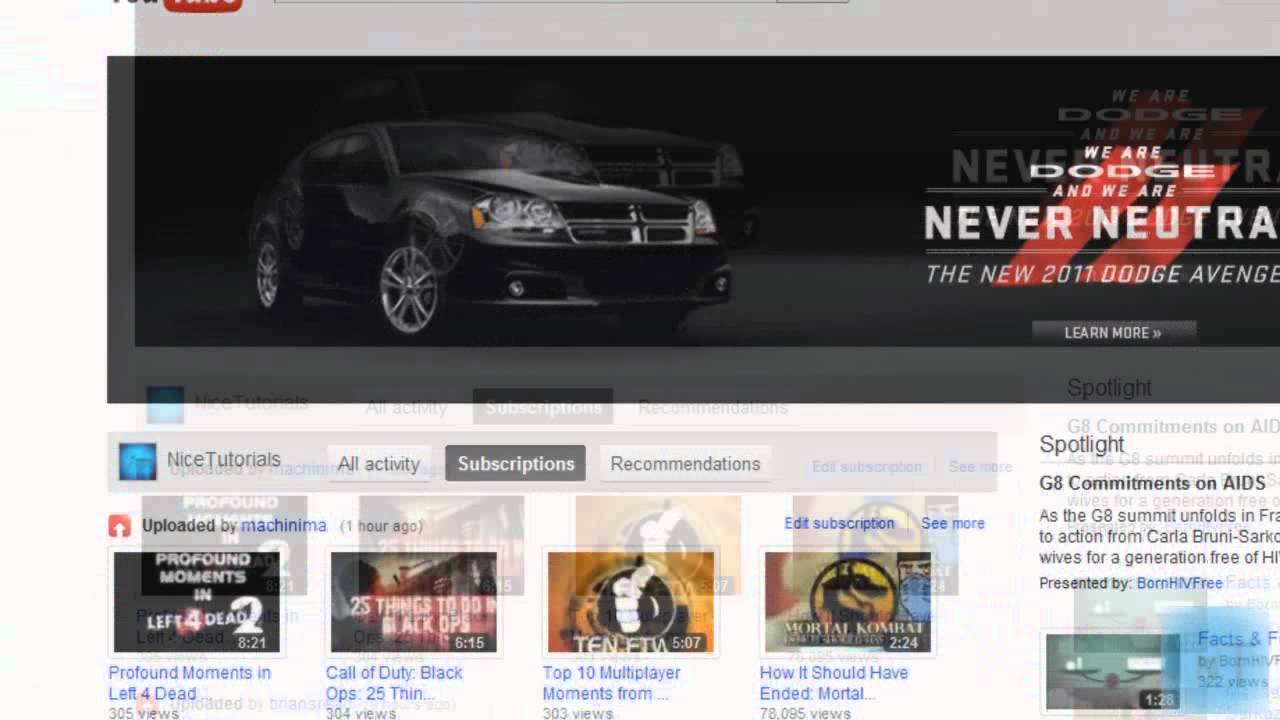Click the YouTube logo
This screenshot has width=1280, height=720.
175,5
